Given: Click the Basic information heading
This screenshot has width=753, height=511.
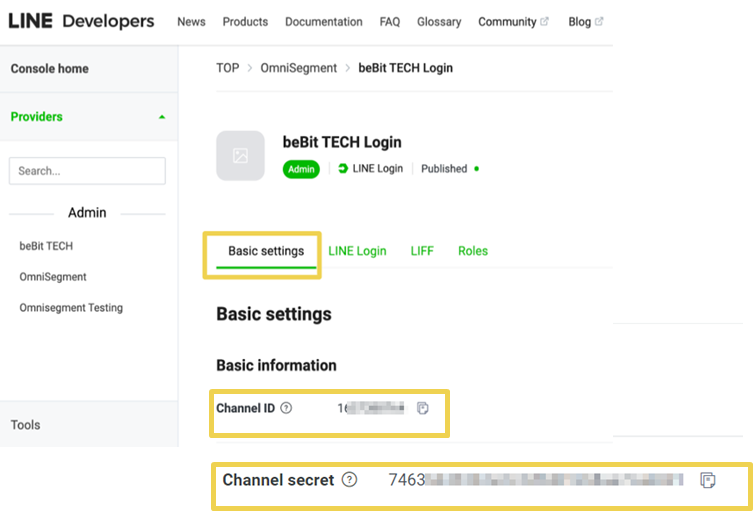Looking at the screenshot, I should pyautogui.click(x=276, y=365).
